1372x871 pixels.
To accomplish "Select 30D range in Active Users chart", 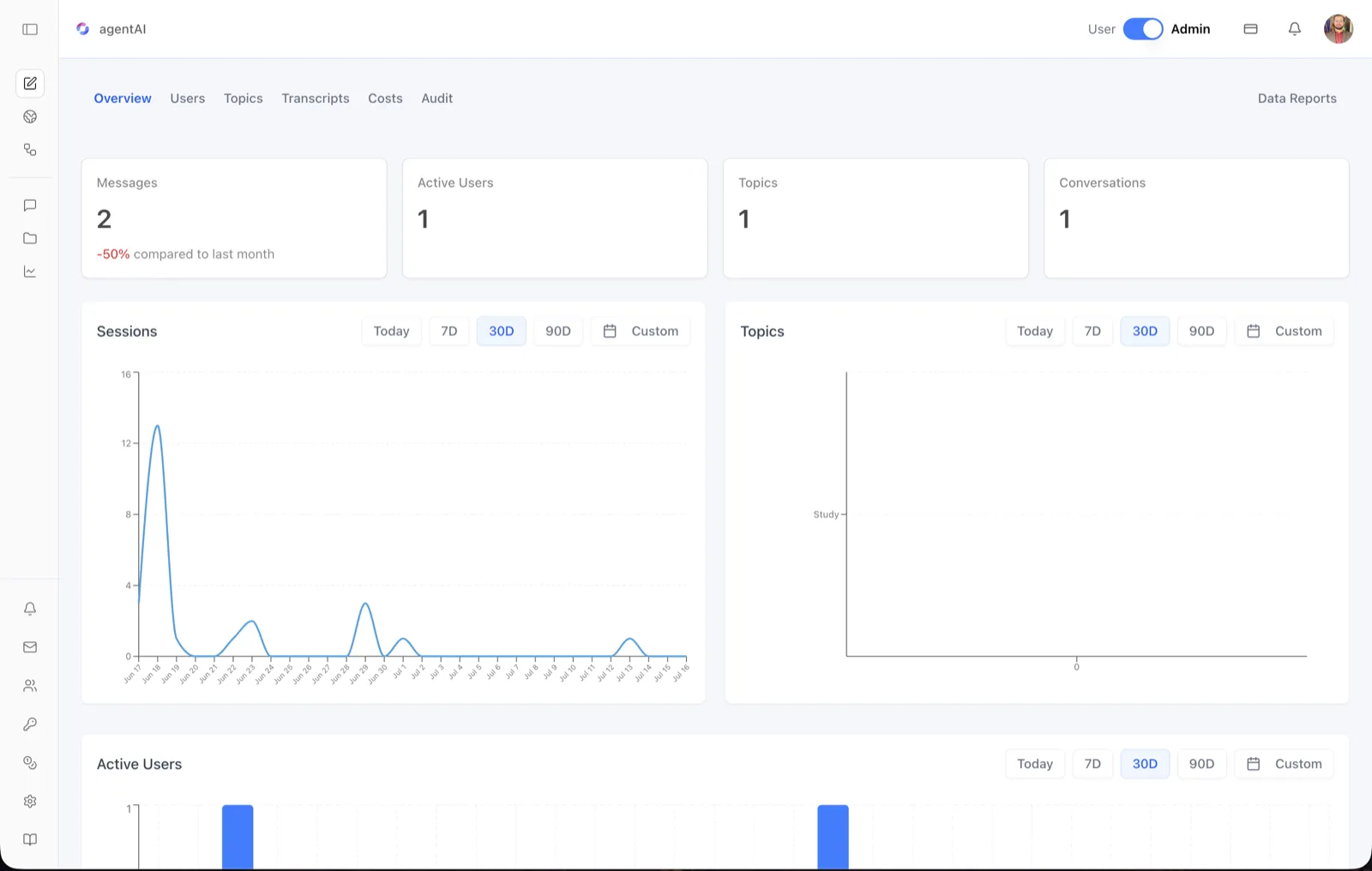I will [1145, 764].
